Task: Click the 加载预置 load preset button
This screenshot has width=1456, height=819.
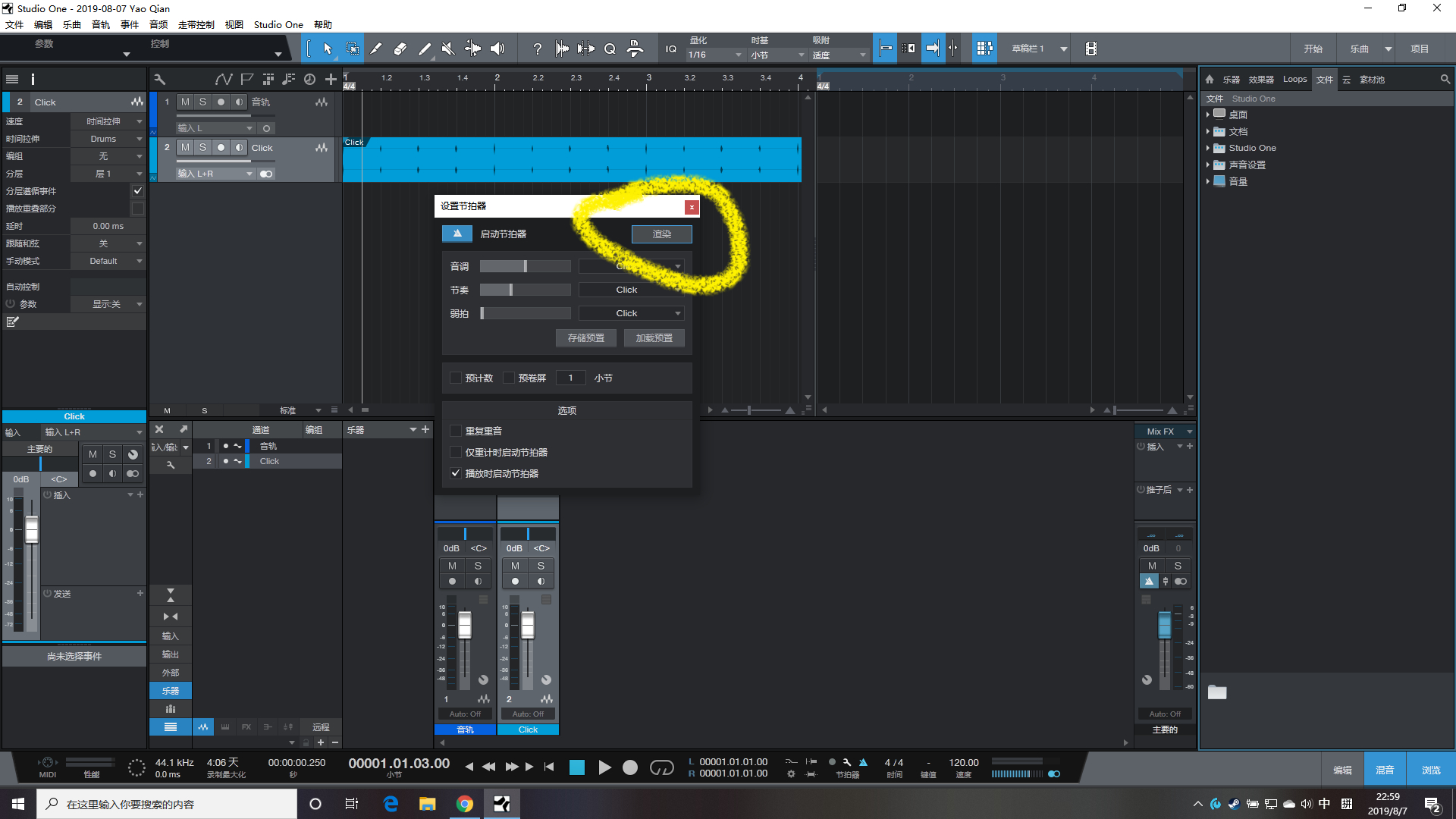Action: [654, 338]
